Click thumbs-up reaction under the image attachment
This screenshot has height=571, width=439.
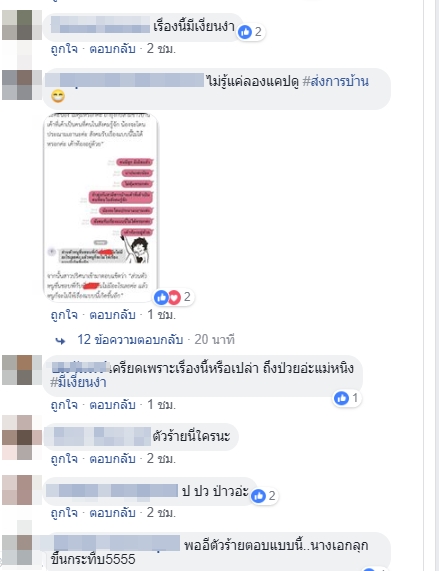point(161,298)
